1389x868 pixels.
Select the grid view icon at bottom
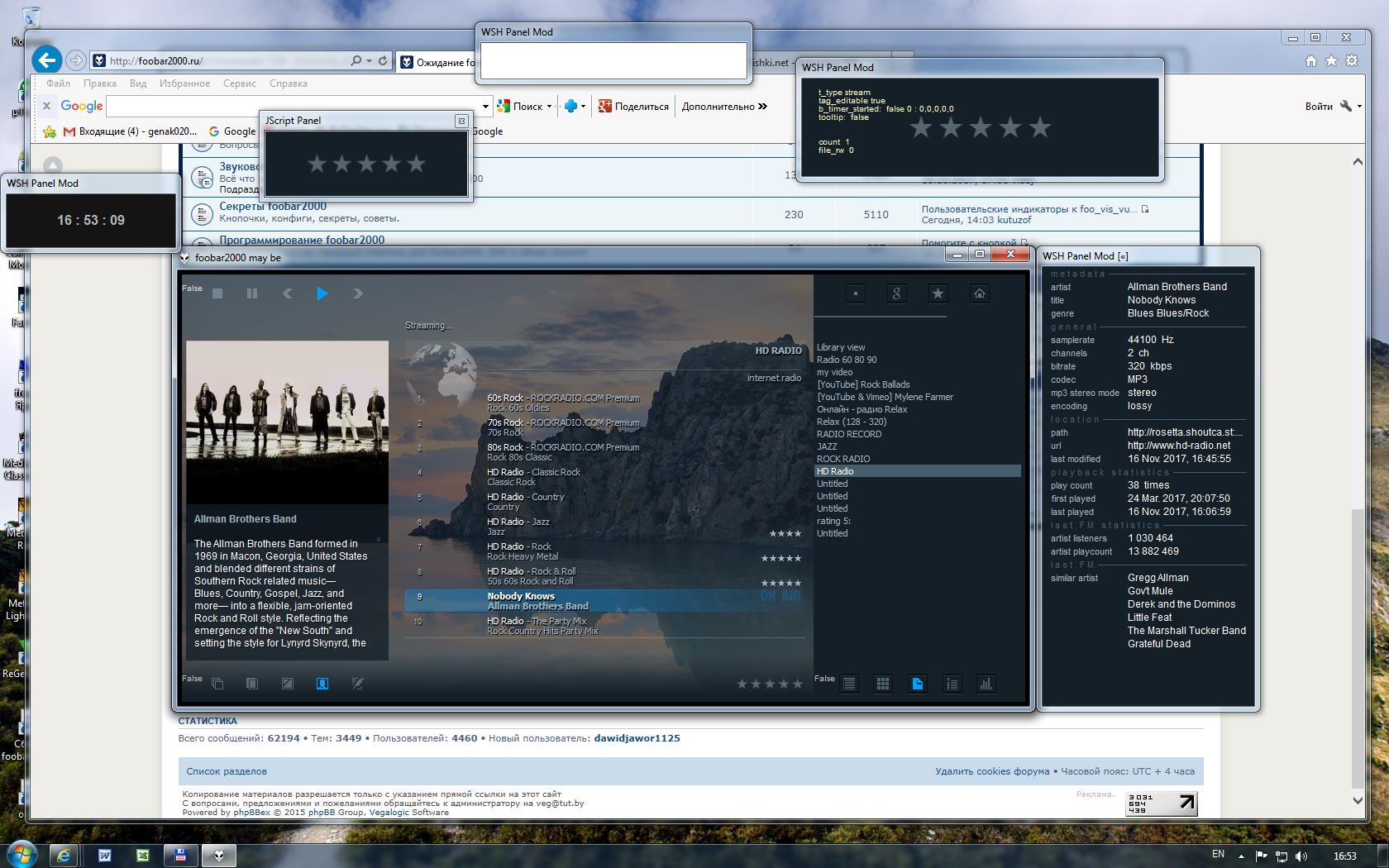(x=883, y=684)
